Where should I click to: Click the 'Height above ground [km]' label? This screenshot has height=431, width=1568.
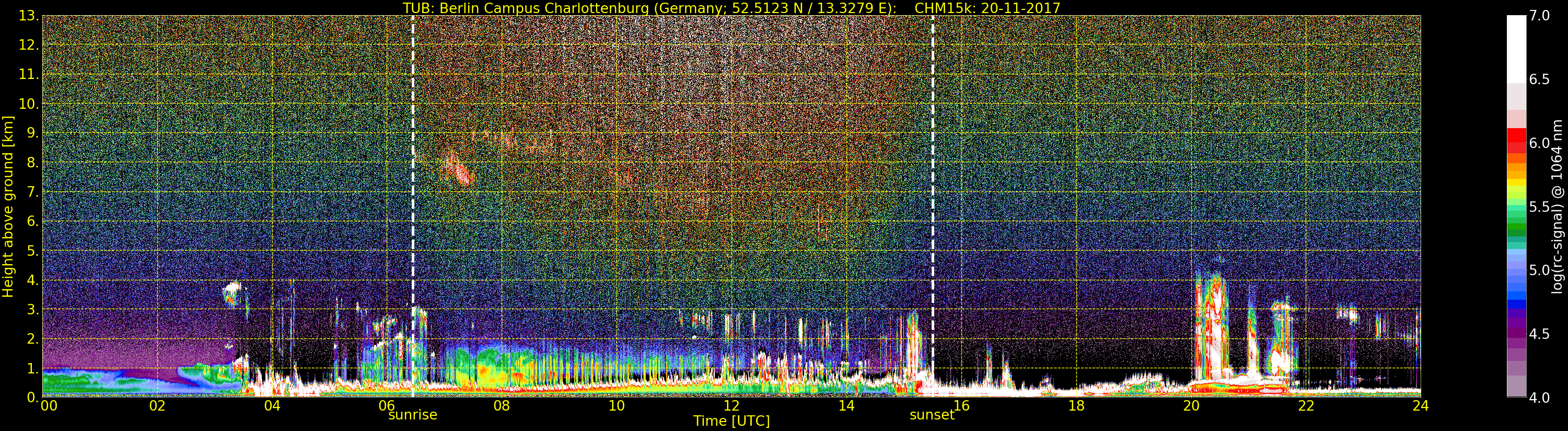pos(8,206)
